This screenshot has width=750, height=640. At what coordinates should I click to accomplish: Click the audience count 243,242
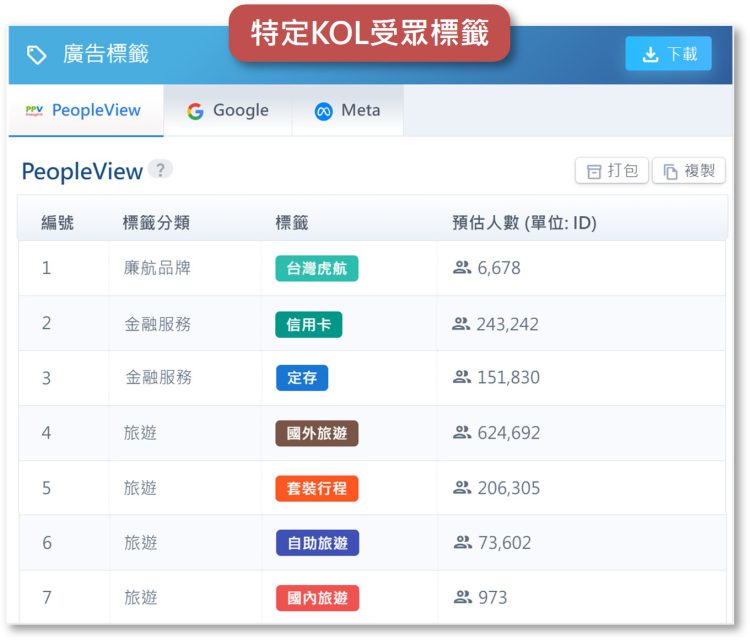(507, 324)
